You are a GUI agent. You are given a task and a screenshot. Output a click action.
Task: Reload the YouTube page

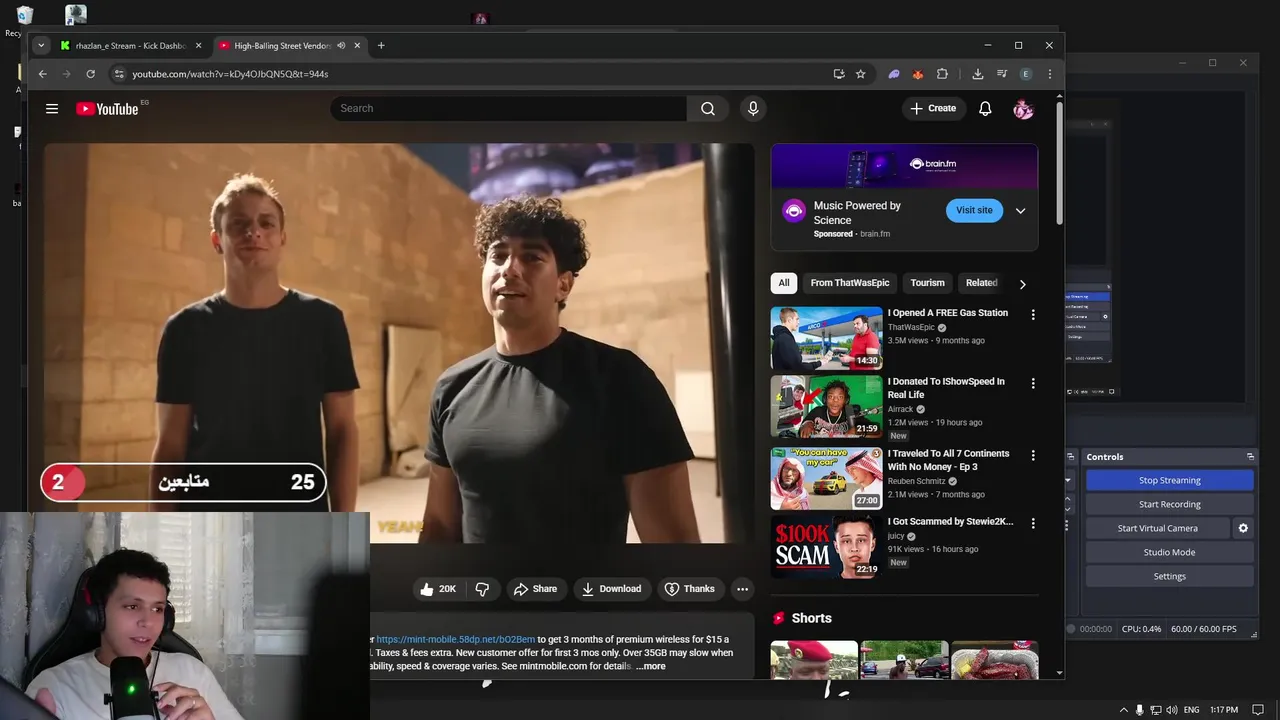point(90,74)
